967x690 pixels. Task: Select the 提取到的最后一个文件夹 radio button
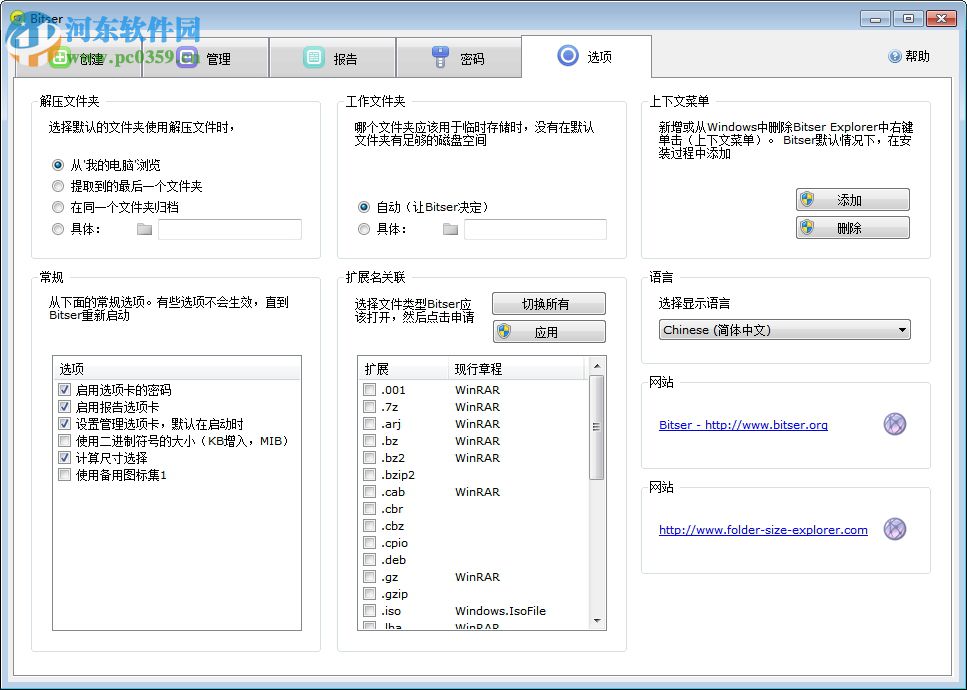click(57, 184)
